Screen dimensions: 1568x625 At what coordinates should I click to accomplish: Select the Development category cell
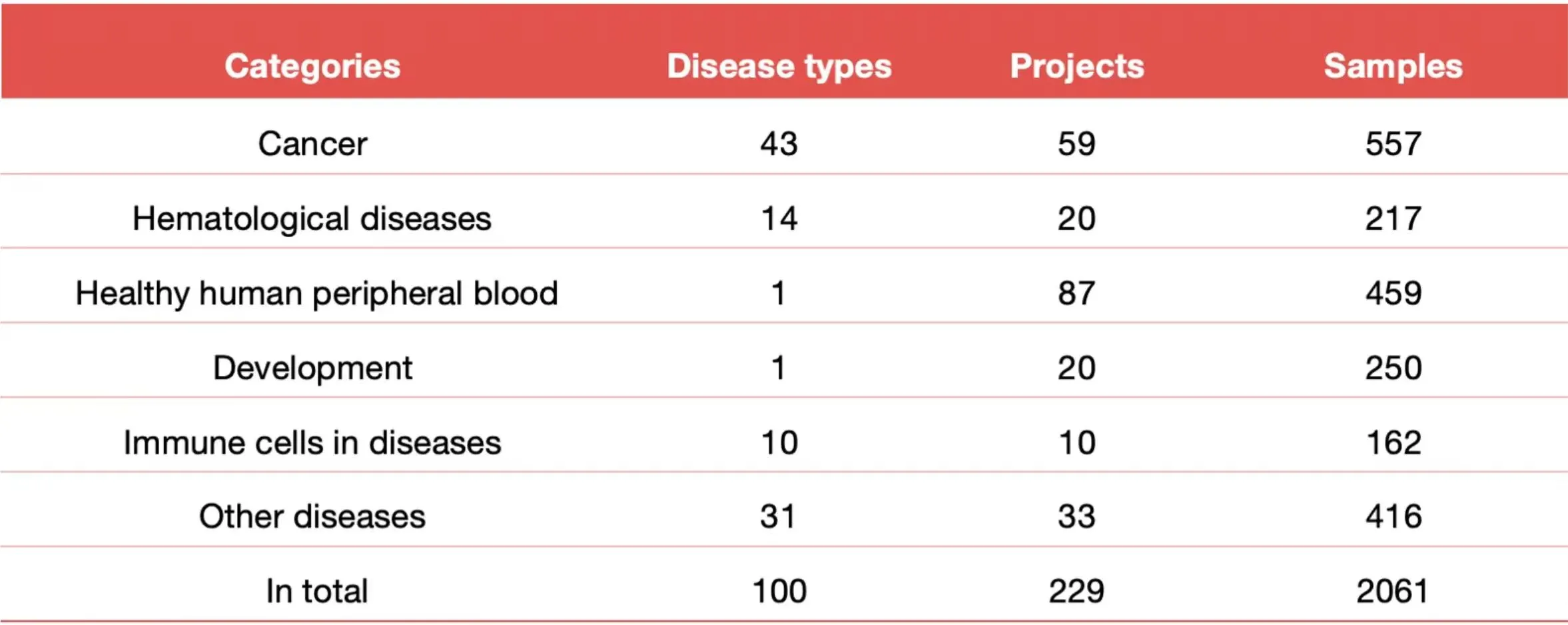click(312, 368)
